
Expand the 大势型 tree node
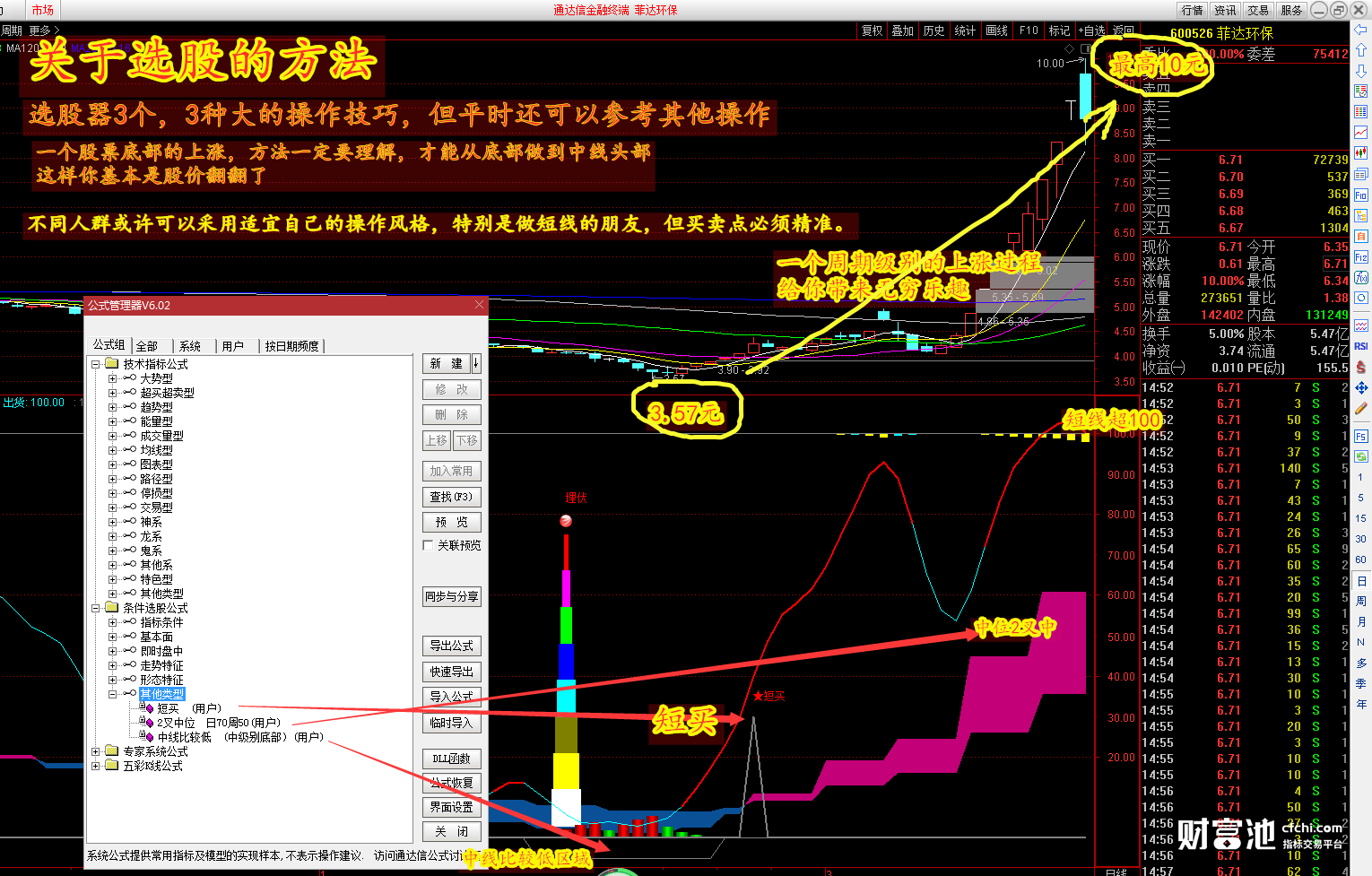(x=113, y=378)
